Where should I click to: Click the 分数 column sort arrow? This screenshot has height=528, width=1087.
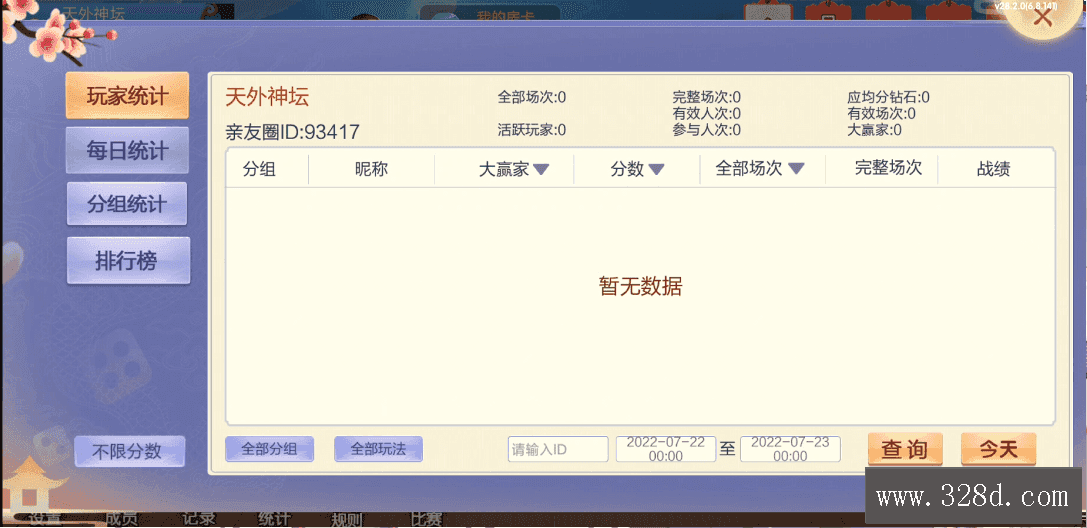pos(656,170)
